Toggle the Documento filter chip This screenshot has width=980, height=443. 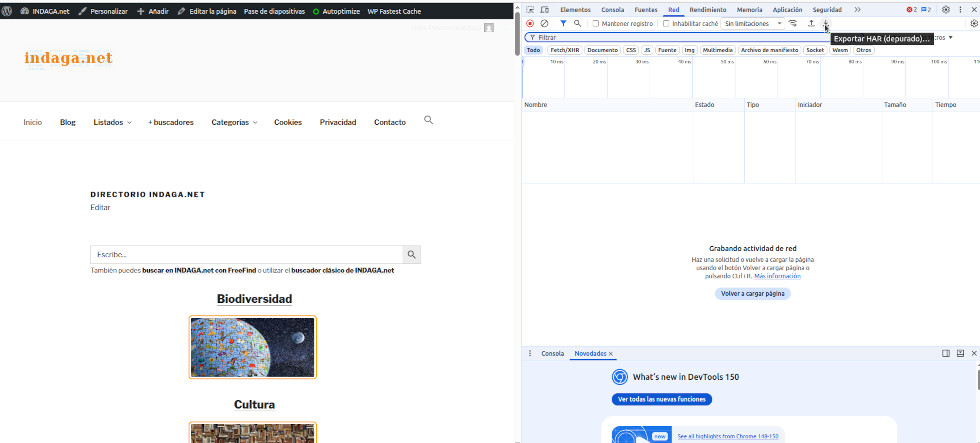(x=602, y=50)
